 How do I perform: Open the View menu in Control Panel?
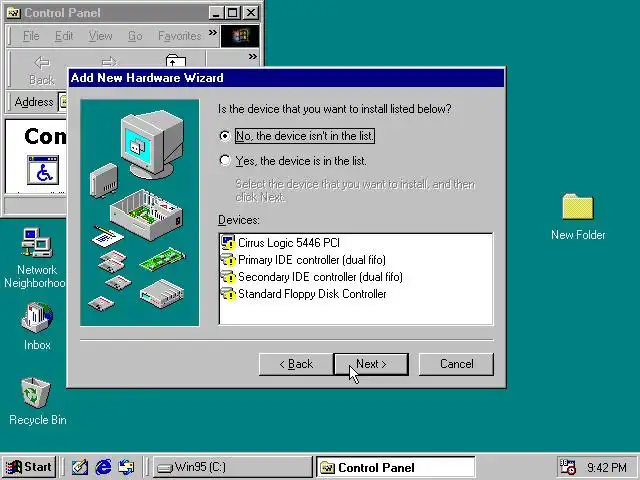pyautogui.click(x=100, y=36)
